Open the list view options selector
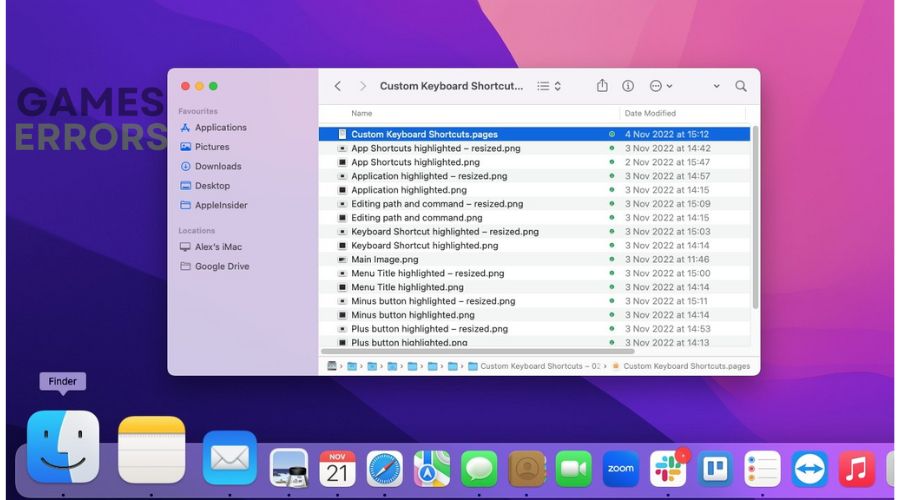The image size is (900, 500). pos(549,86)
